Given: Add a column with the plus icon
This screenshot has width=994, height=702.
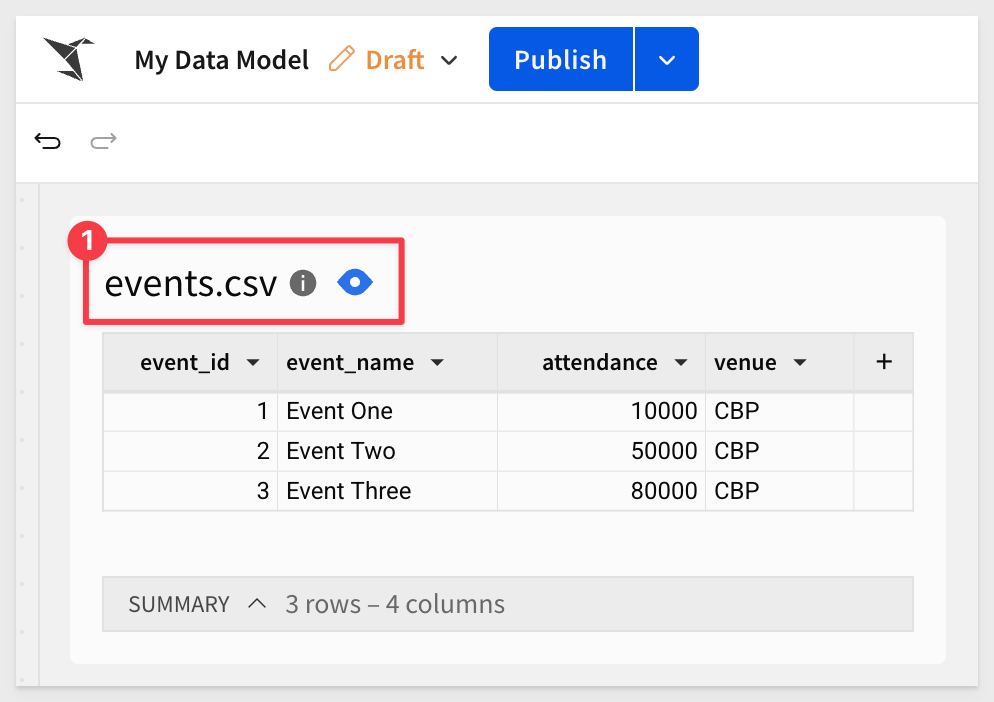Looking at the screenshot, I should pyautogui.click(x=884, y=361).
